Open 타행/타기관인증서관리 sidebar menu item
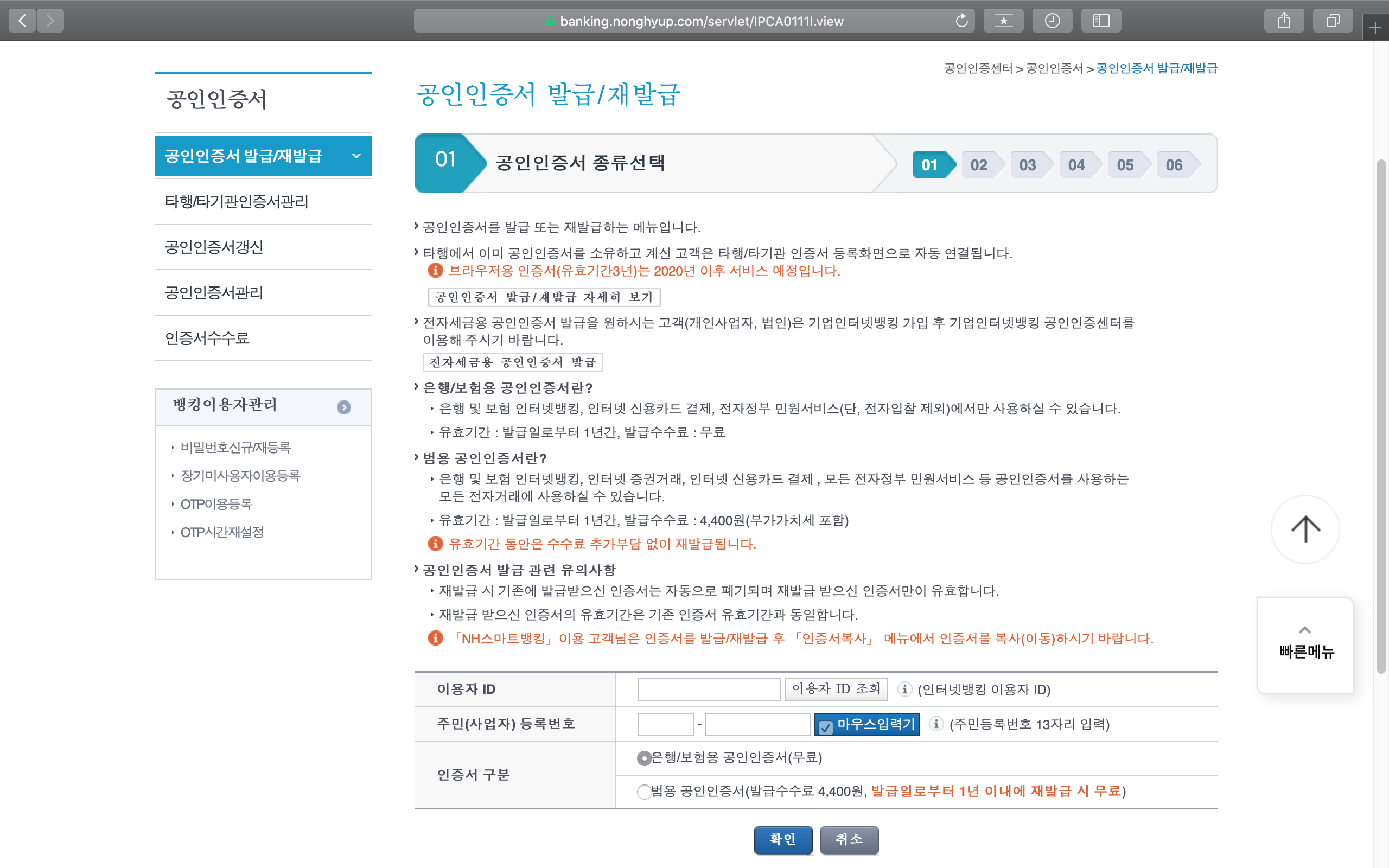1389x868 pixels. [237, 201]
